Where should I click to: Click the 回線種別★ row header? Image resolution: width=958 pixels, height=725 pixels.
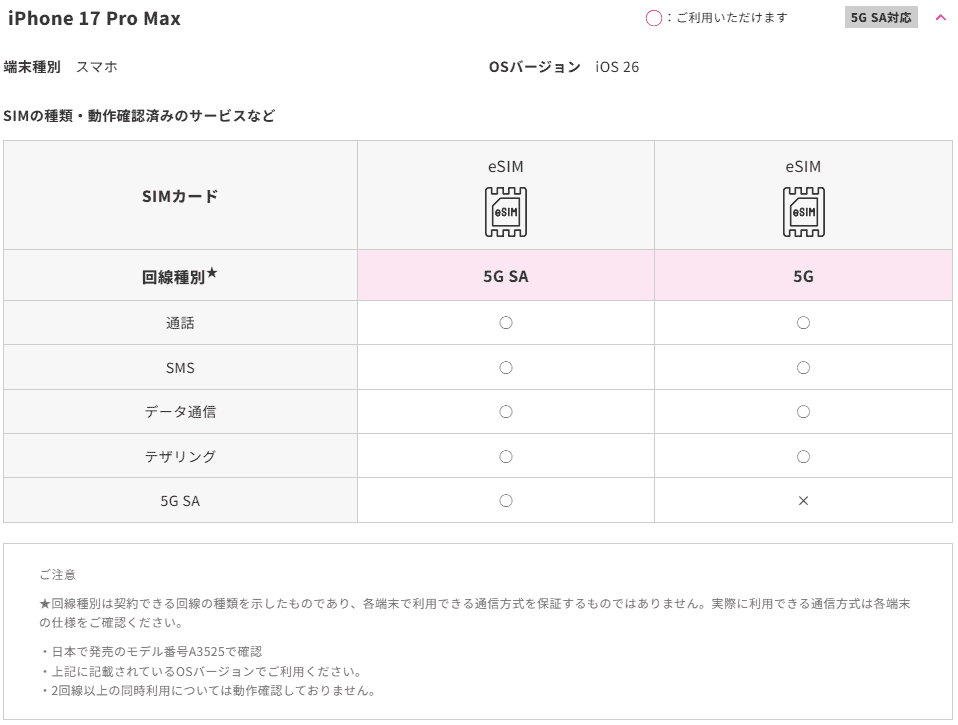pyautogui.click(x=180, y=276)
